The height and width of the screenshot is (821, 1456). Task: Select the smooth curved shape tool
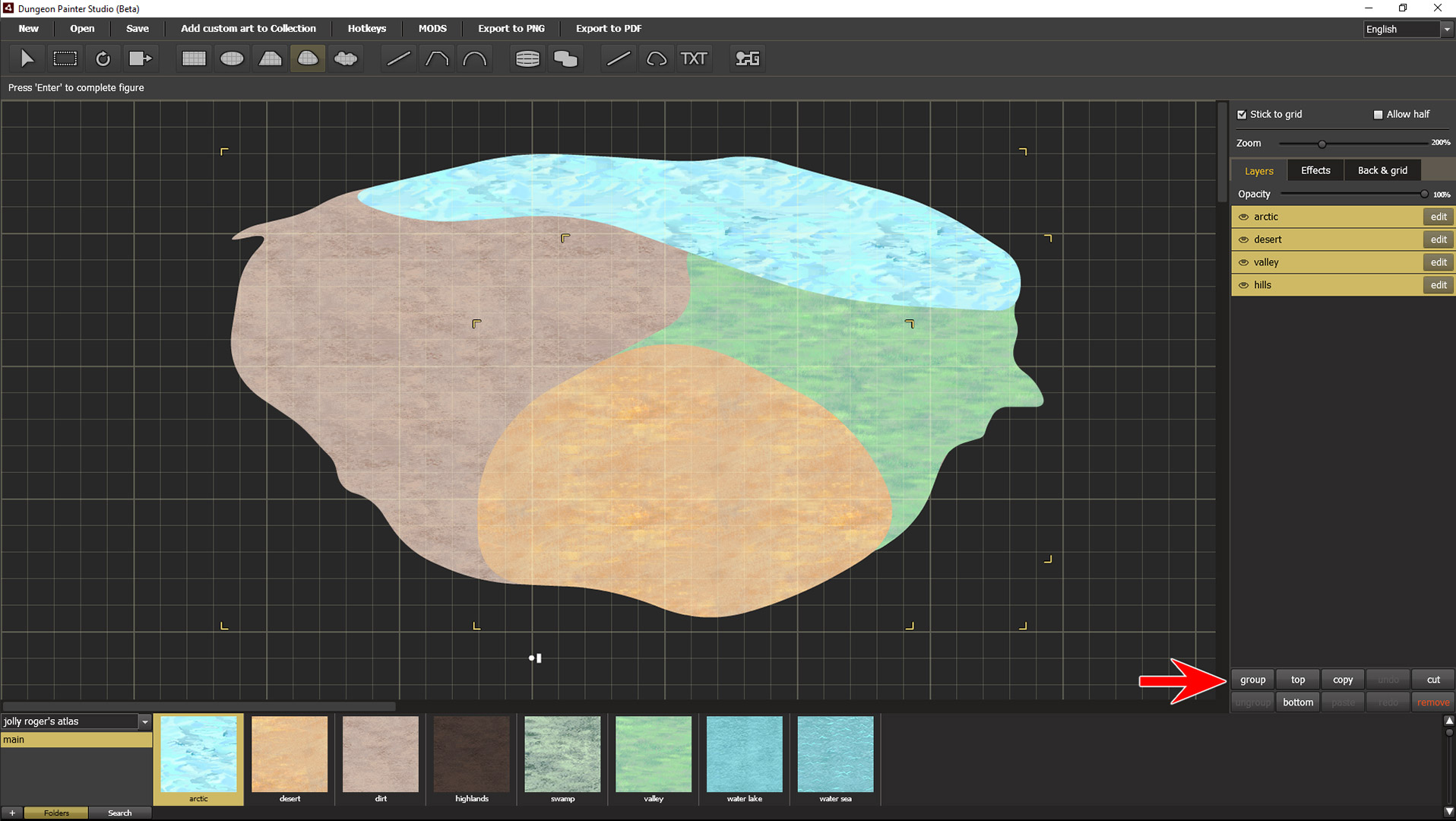click(308, 59)
